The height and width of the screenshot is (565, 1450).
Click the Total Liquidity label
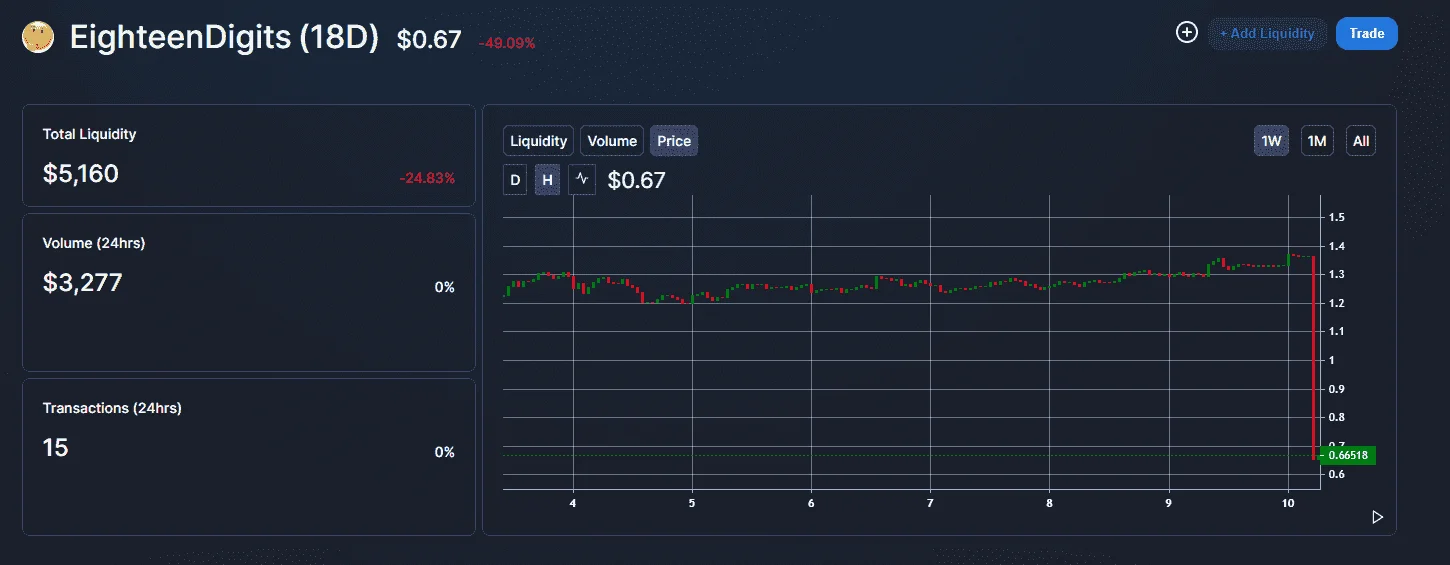pyautogui.click(x=89, y=134)
